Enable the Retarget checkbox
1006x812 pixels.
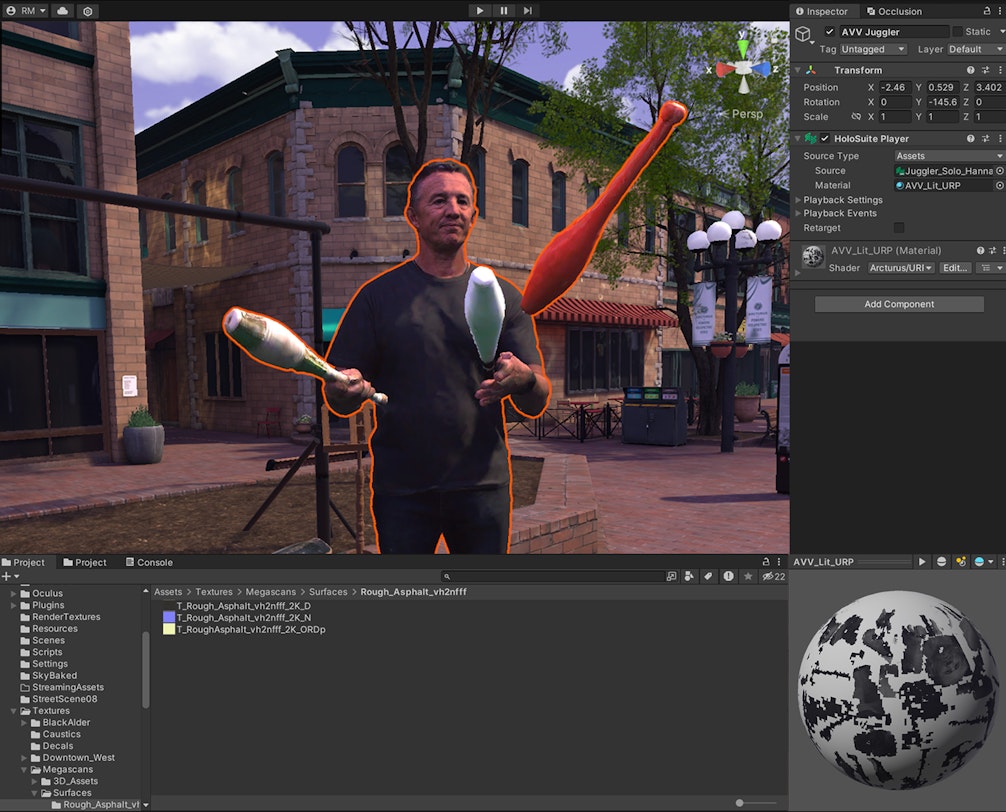pos(897,227)
